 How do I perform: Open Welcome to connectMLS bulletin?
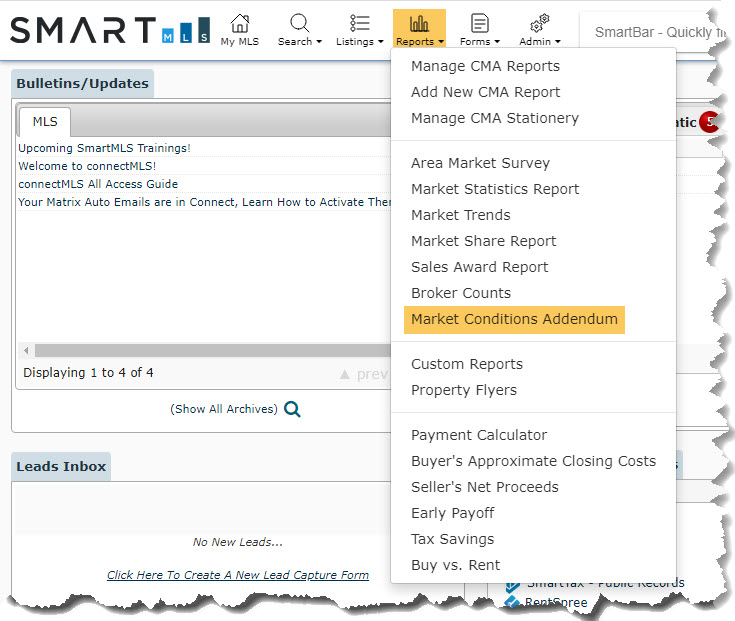(87, 166)
